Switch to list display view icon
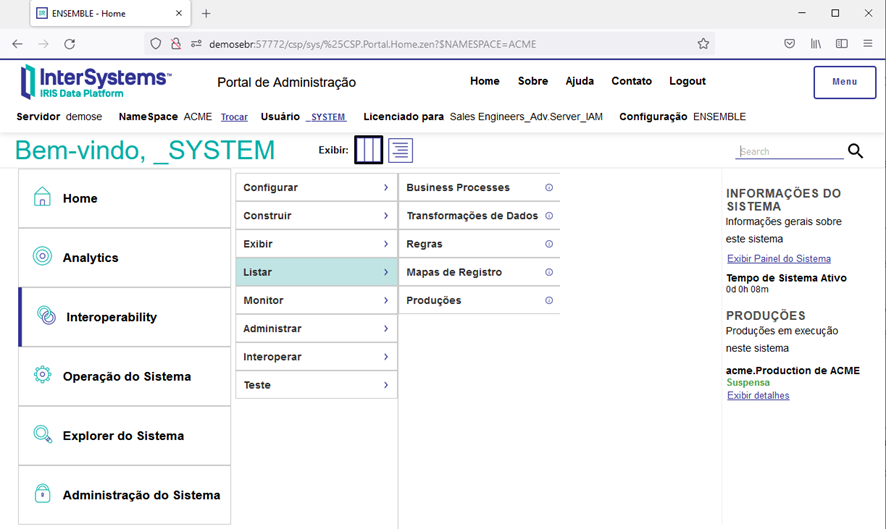 pos(400,150)
